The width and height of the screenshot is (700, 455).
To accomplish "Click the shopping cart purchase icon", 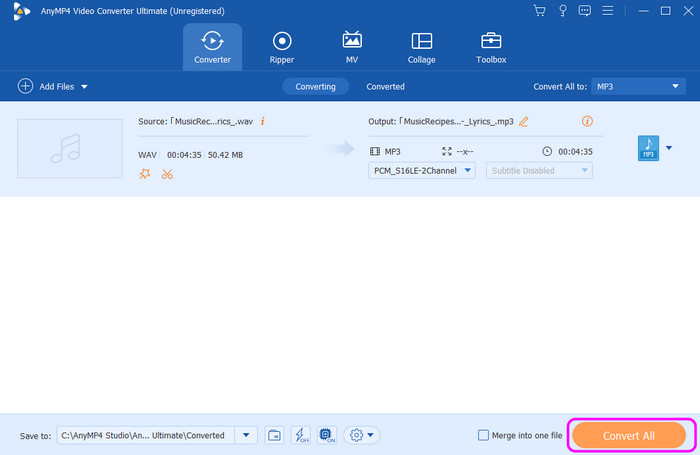I will pos(539,11).
